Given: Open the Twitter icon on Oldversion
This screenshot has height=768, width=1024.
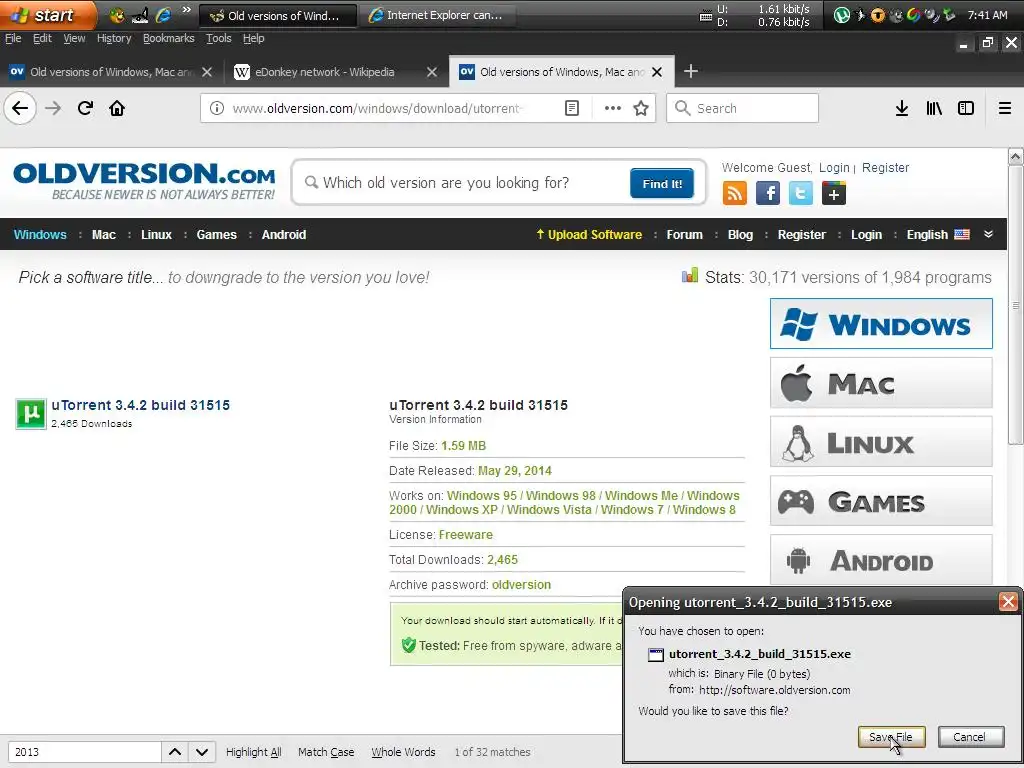Looking at the screenshot, I should click(801, 193).
